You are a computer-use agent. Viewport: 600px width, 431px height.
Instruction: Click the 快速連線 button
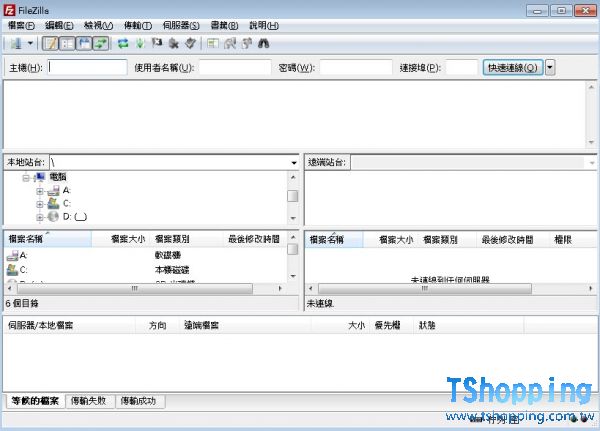coord(512,68)
